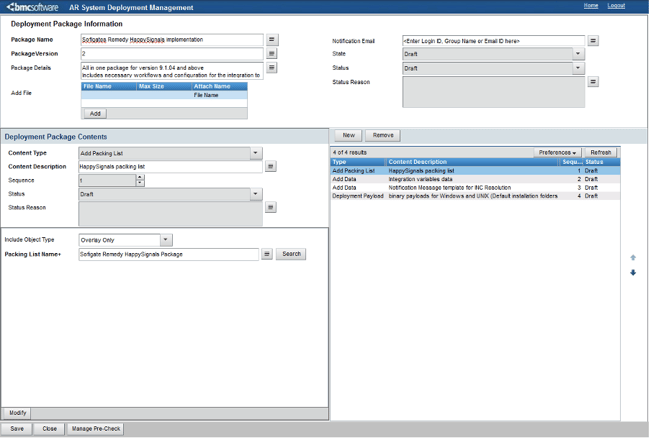Focus the PackageVersion field
The height and width of the screenshot is (440, 651).
(172, 54)
